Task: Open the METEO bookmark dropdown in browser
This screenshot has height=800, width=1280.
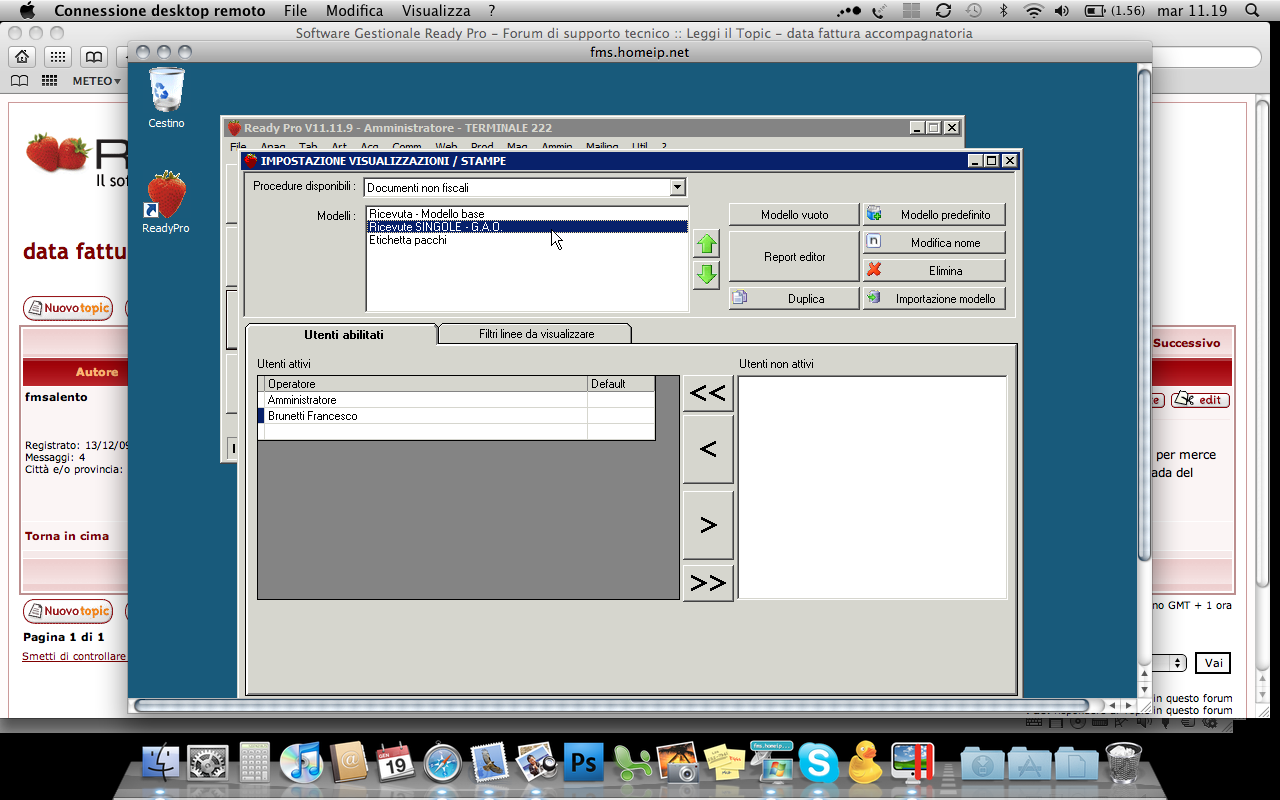Action: 96,81
